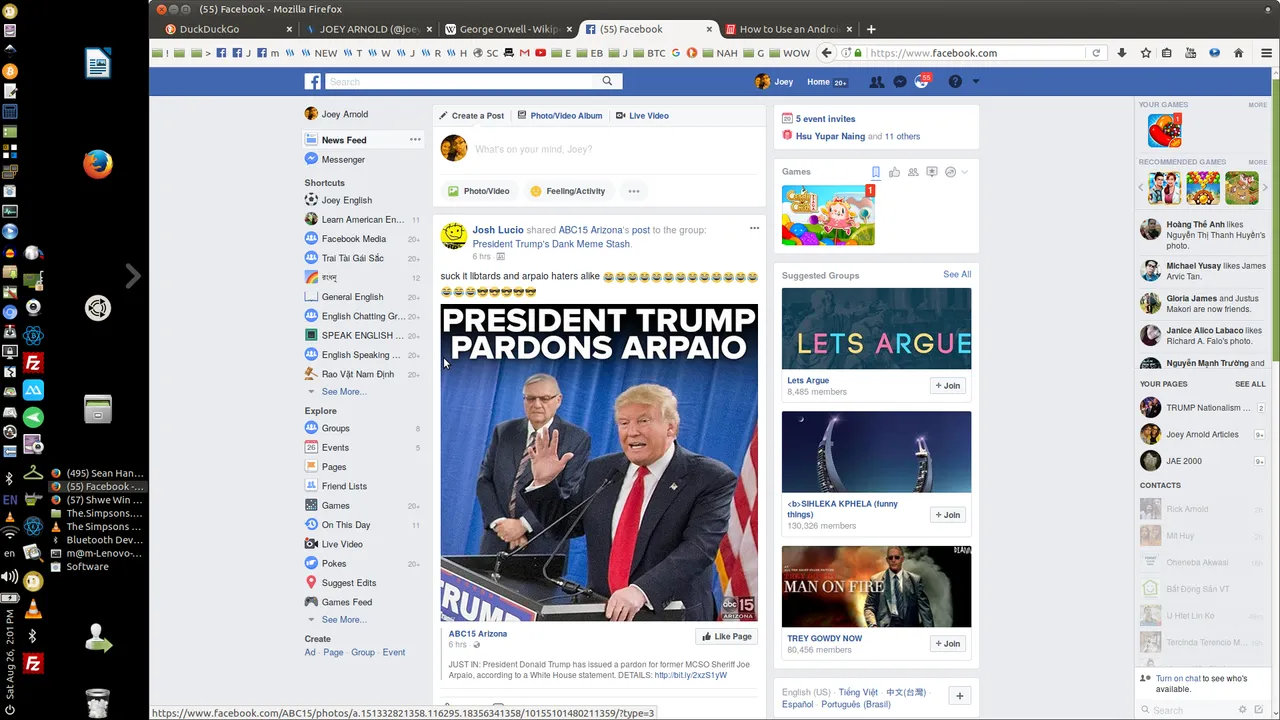The width and height of the screenshot is (1280, 720).
Task: Click See All suggested groups
Action: coord(957,274)
